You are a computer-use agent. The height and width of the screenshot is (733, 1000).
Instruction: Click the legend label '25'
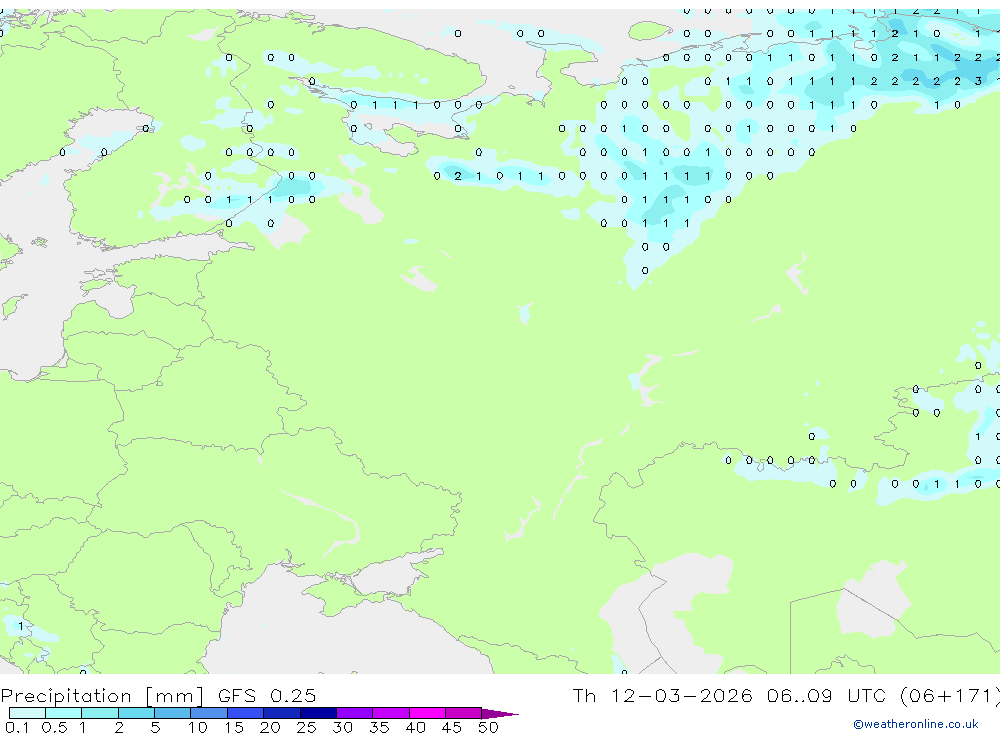coord(306,727)
